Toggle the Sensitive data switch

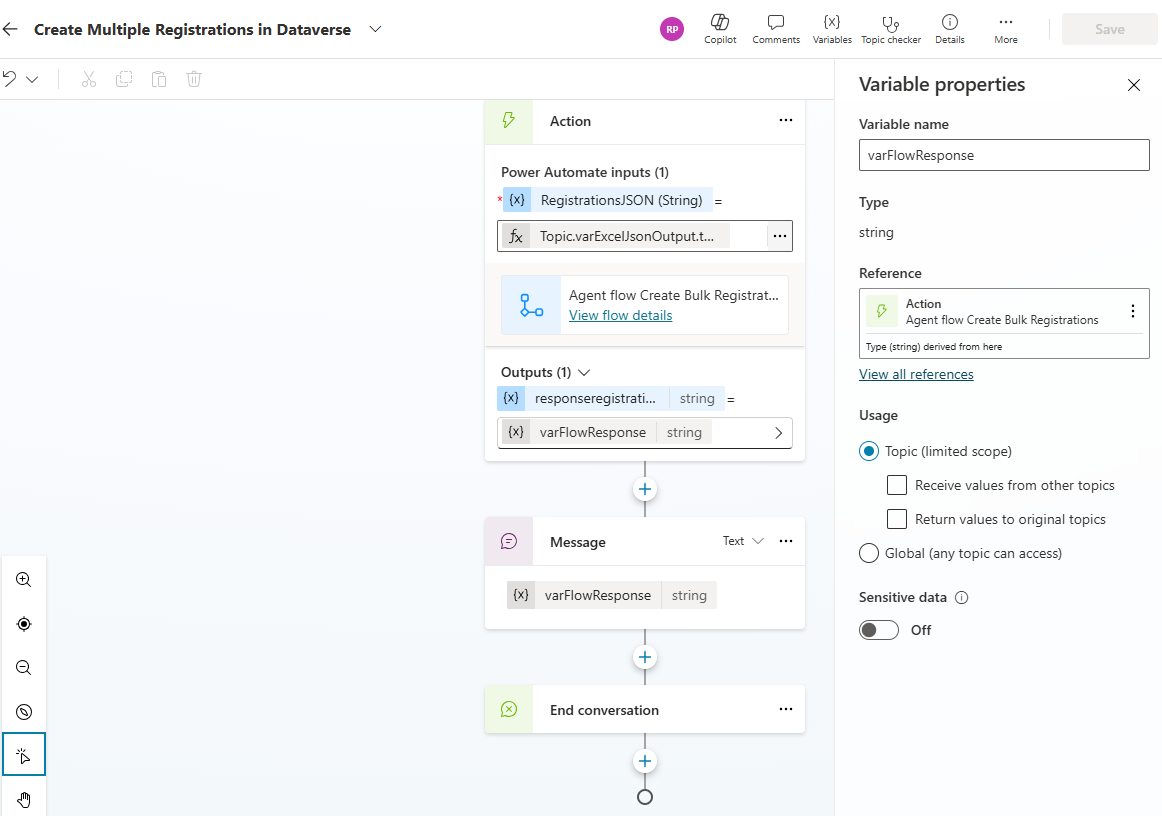tap(879, 630)
